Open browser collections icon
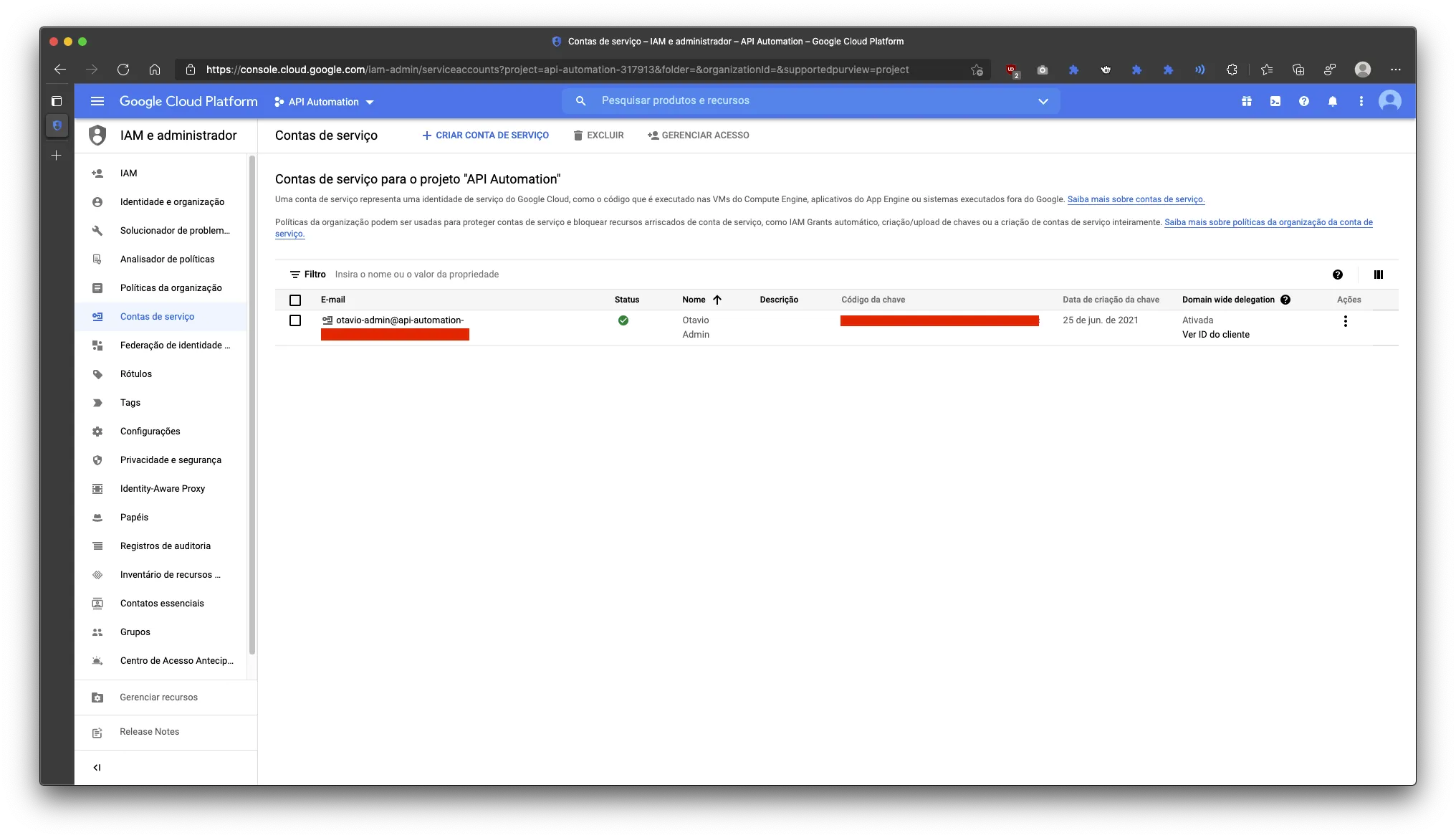Screen dimensions: 1456x838 1298,70
